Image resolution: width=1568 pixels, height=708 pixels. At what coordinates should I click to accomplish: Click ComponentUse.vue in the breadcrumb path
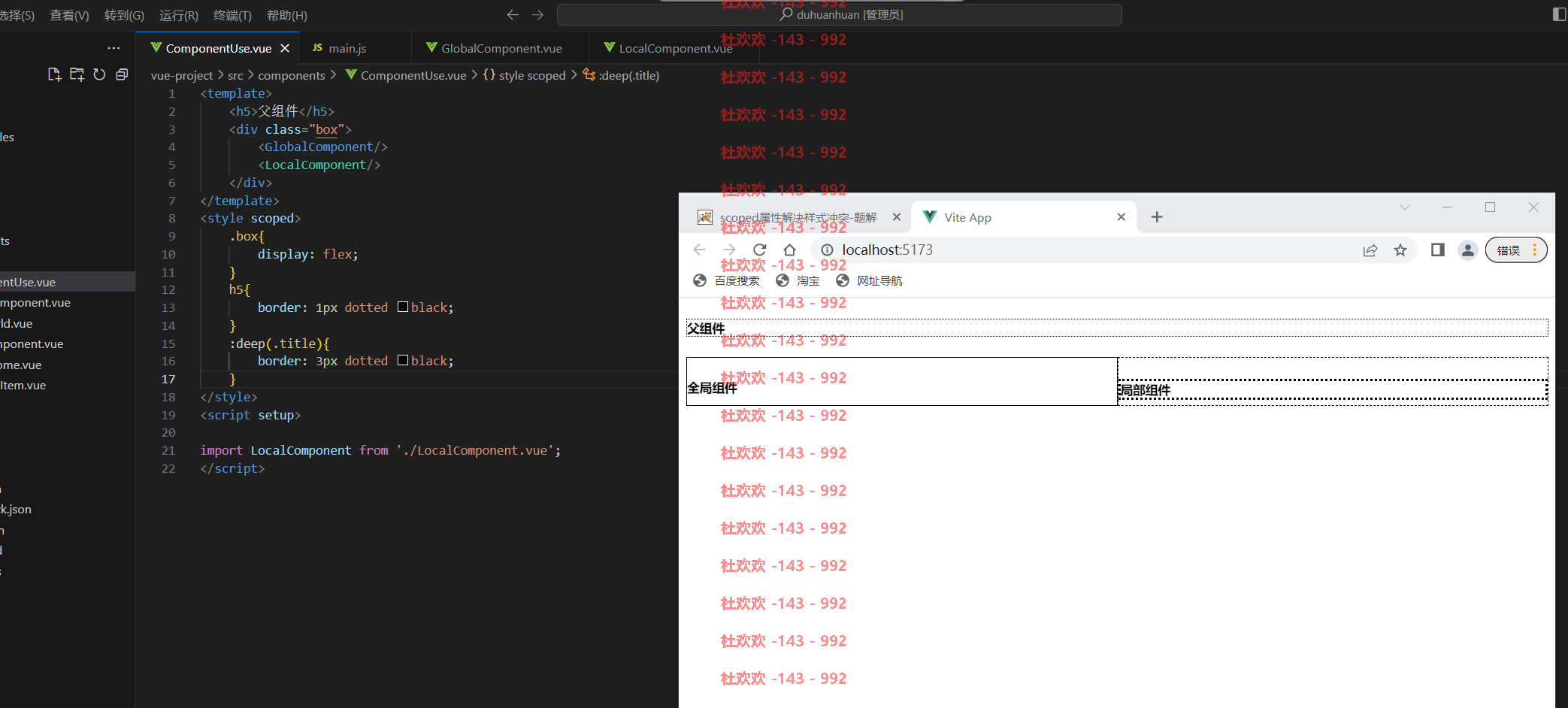tap(413, 75)
